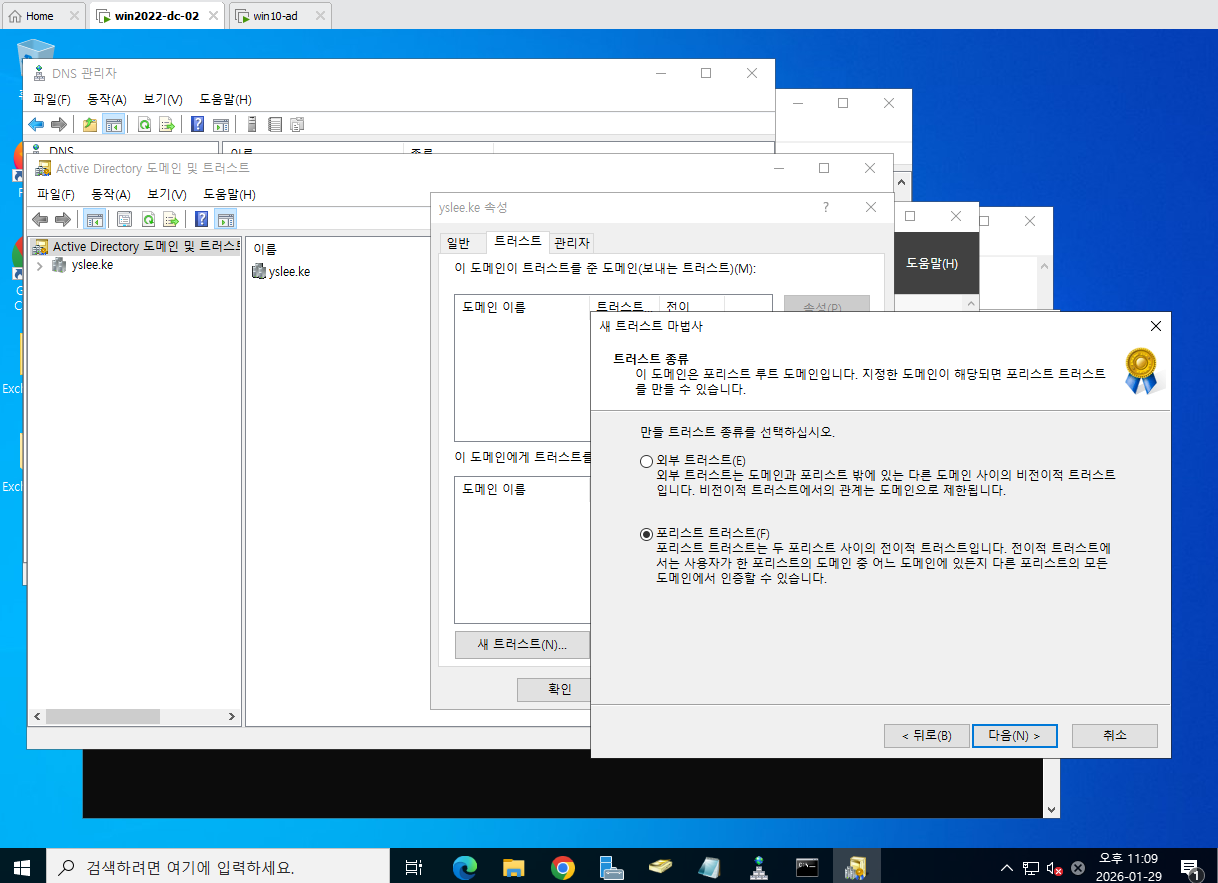Click the Help icon in DNS Manager toolbar
The height and width of the screenshot is (883, 1218).
pos(198,125)
